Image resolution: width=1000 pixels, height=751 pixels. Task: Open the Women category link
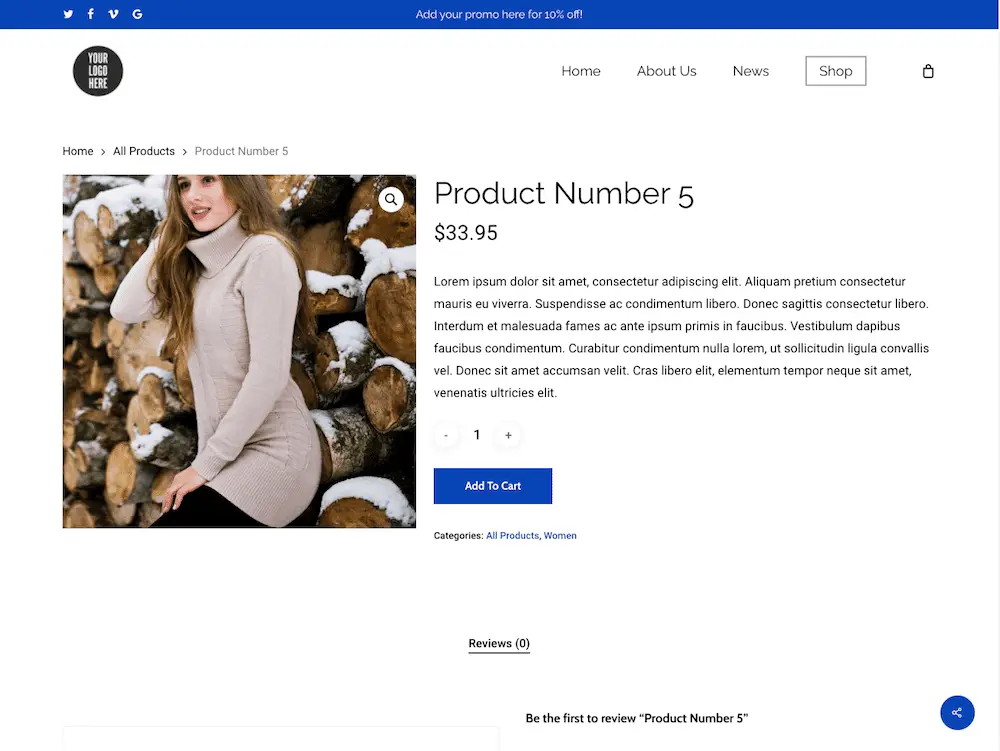point(560,536)
